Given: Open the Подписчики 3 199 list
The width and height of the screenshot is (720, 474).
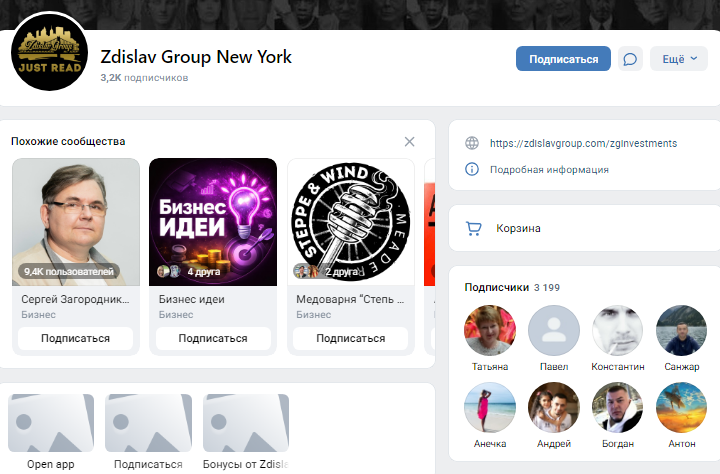Looking at the screenshot, I should (512, 288).
